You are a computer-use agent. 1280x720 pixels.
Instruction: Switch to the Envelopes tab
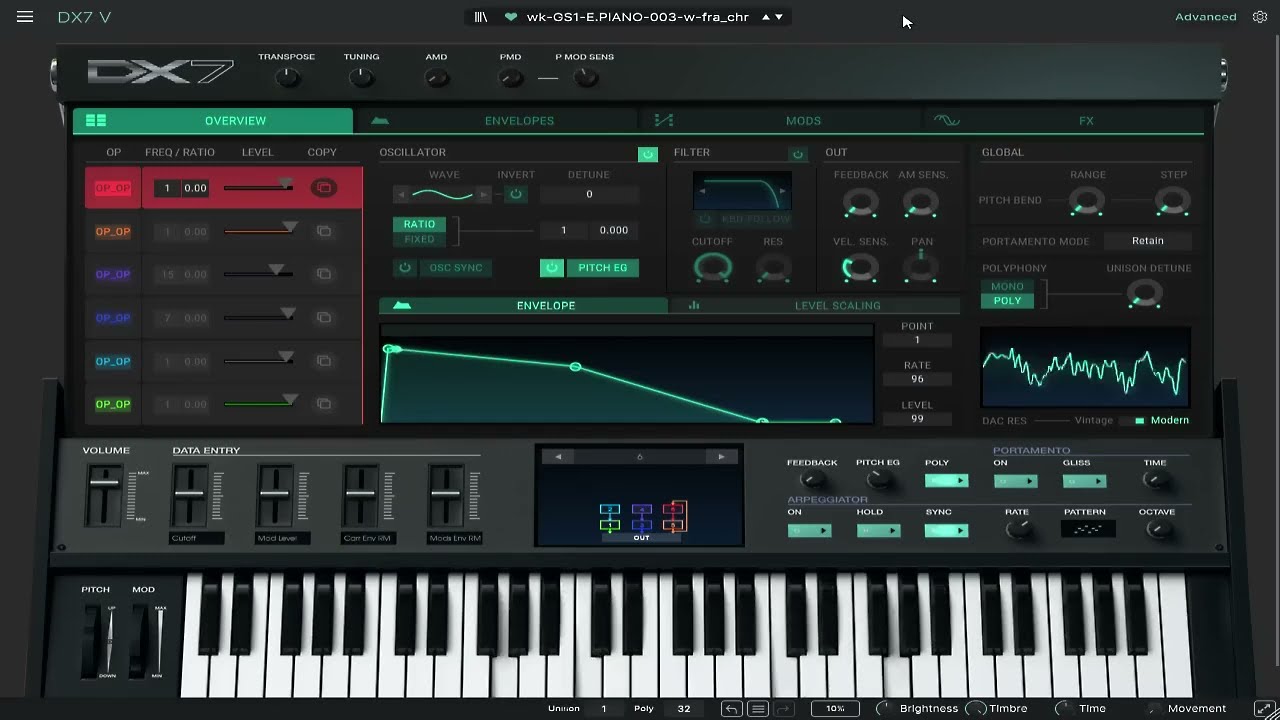[496, 121]
